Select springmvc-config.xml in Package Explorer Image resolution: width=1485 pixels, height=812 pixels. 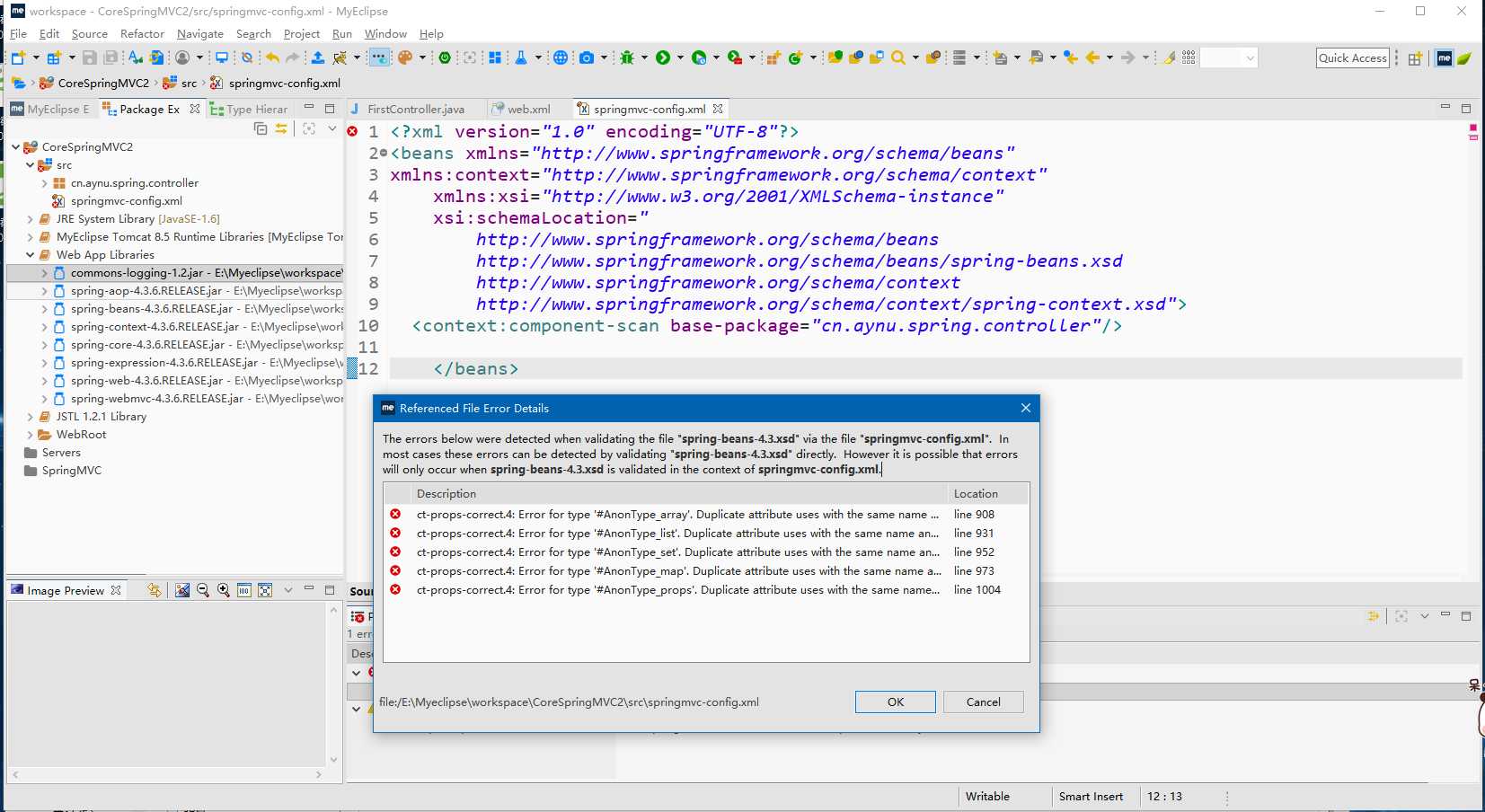(x=126, y=201)
